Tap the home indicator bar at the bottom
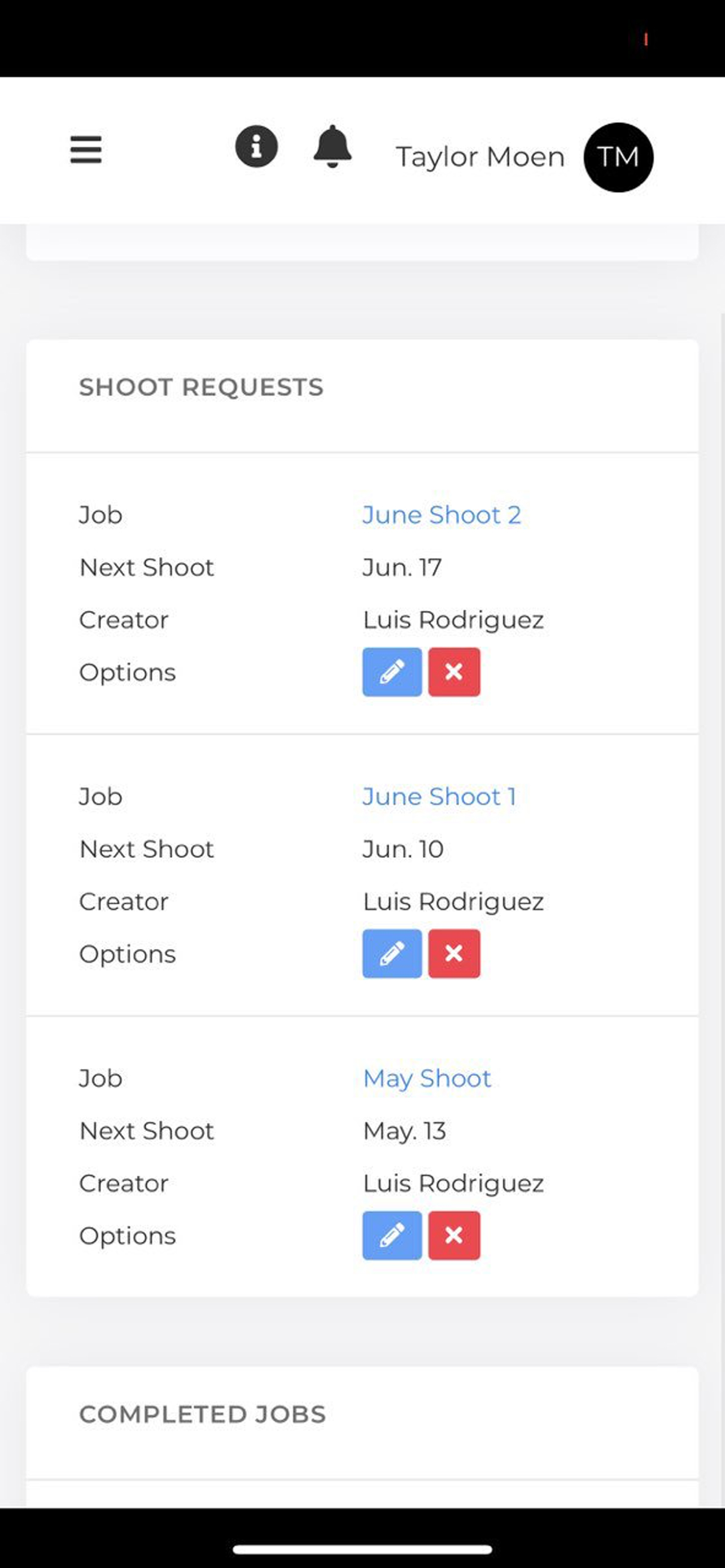 (362, 1544)
